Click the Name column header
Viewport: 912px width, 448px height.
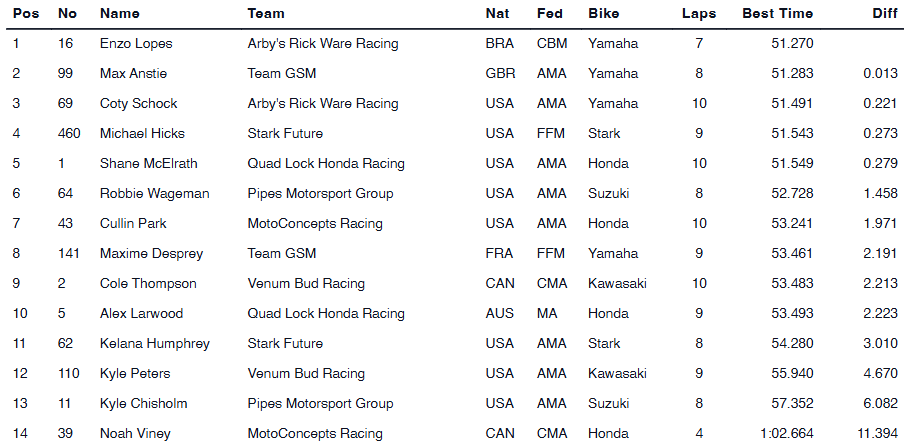[120, 14]
